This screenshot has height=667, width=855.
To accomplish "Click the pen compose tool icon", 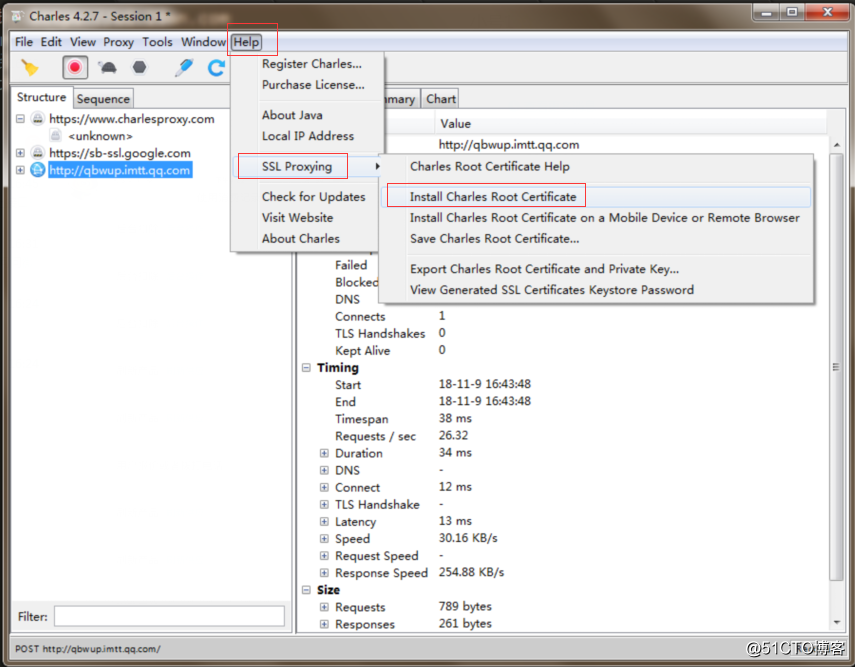I will [x=184, y=68].
